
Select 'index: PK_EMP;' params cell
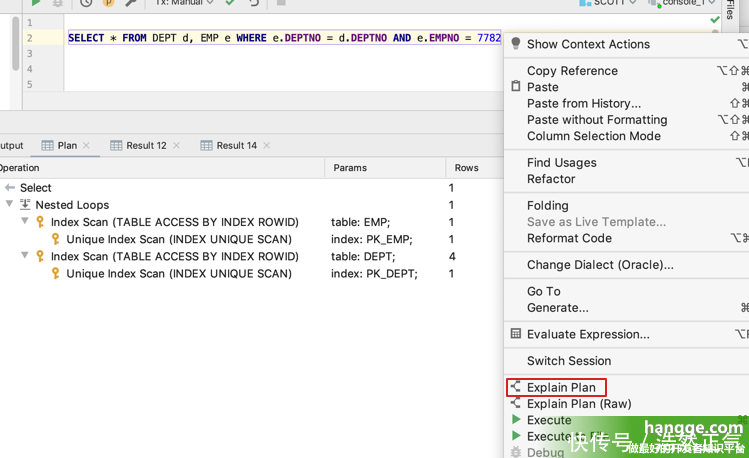[372, 239]
